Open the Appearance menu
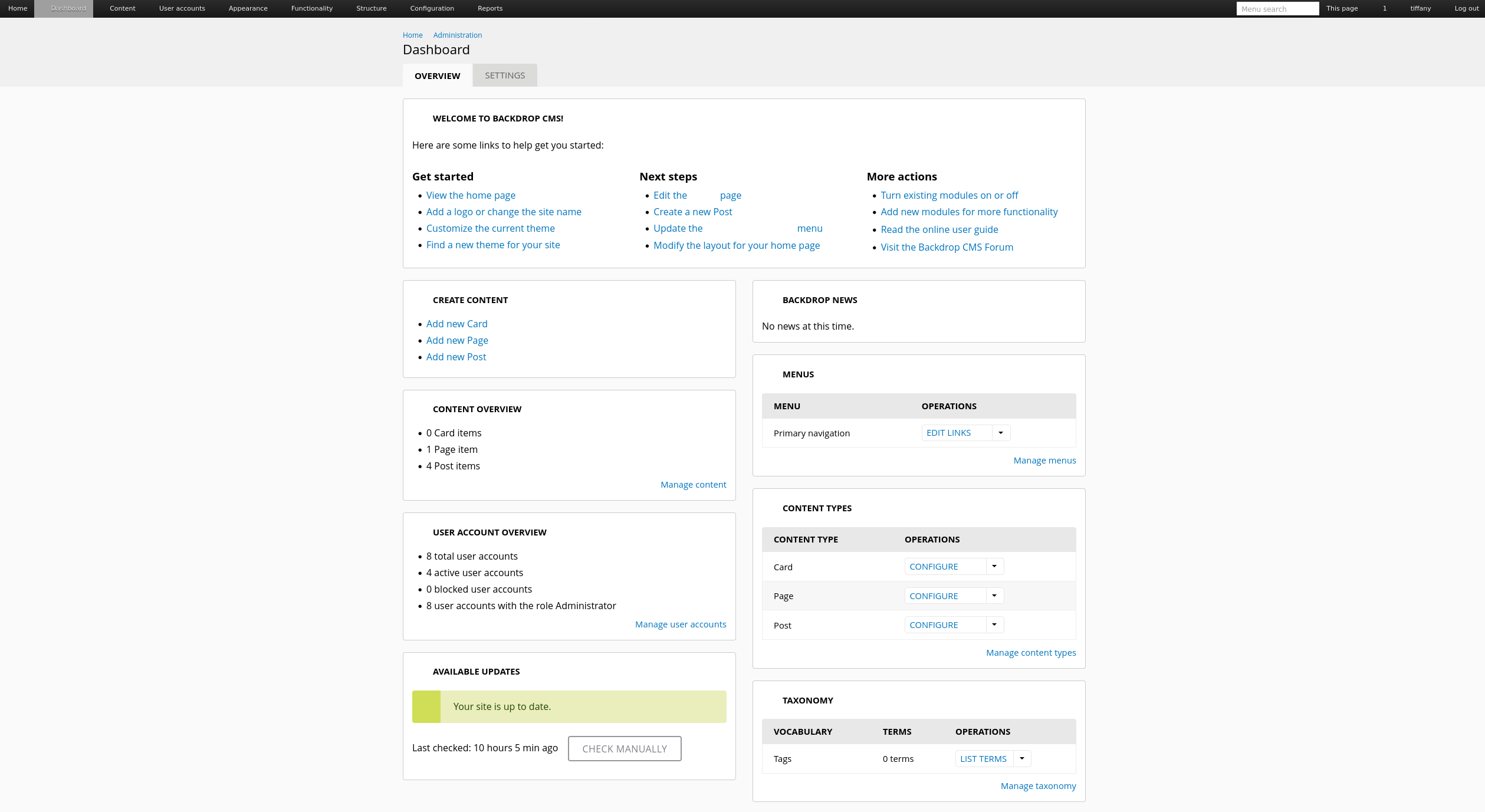The image size is (1485, 812). click(x=248, y=8)
